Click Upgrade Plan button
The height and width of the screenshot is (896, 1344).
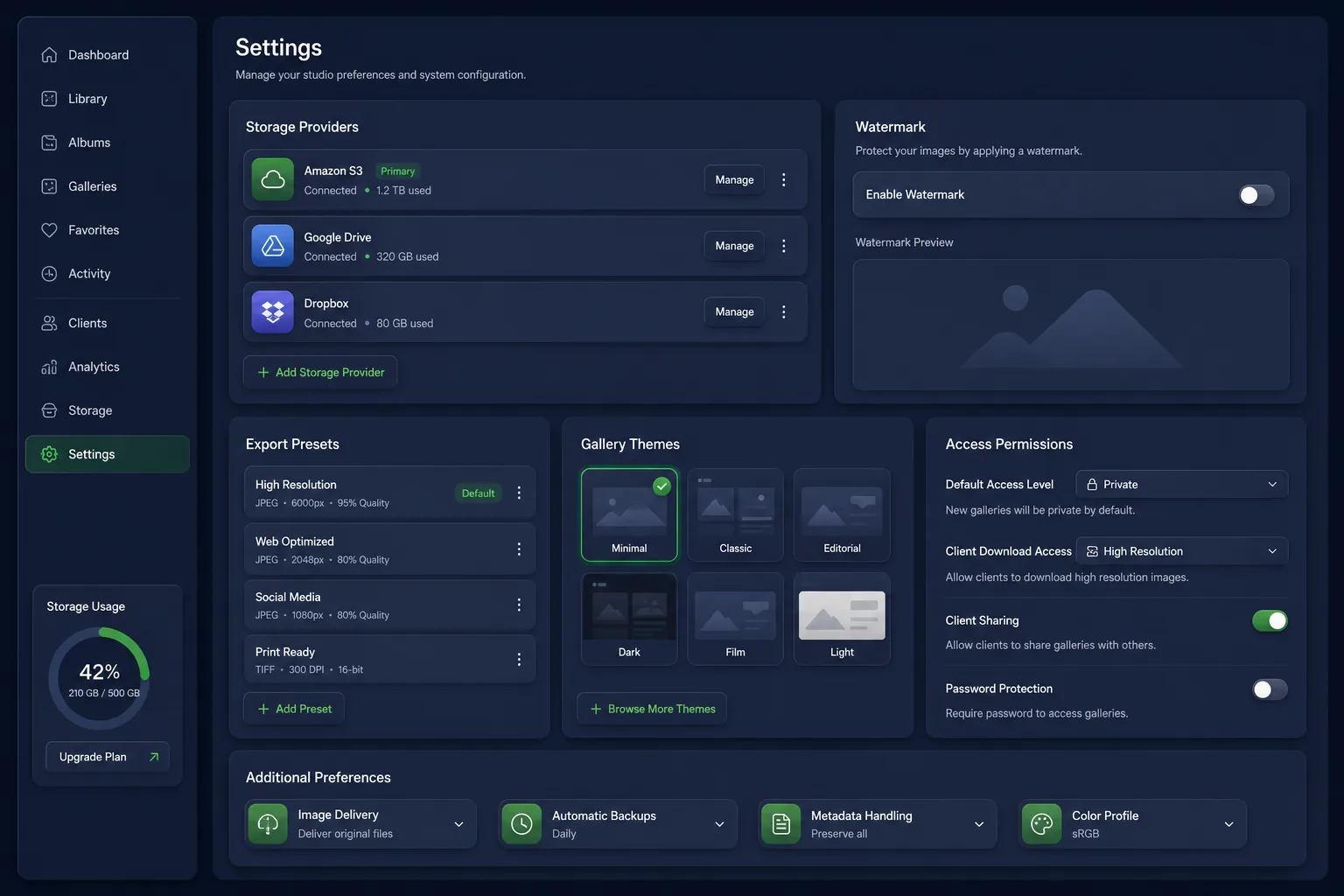click(x=108, y=757)
